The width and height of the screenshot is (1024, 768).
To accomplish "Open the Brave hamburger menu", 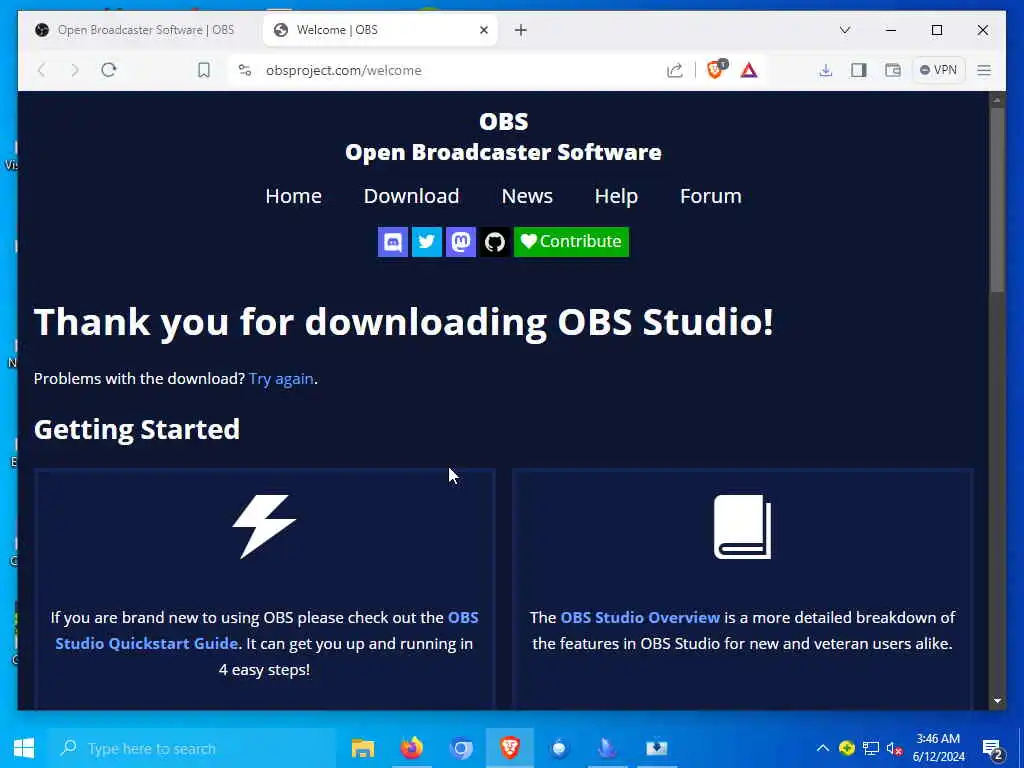I will click(984, 70).
